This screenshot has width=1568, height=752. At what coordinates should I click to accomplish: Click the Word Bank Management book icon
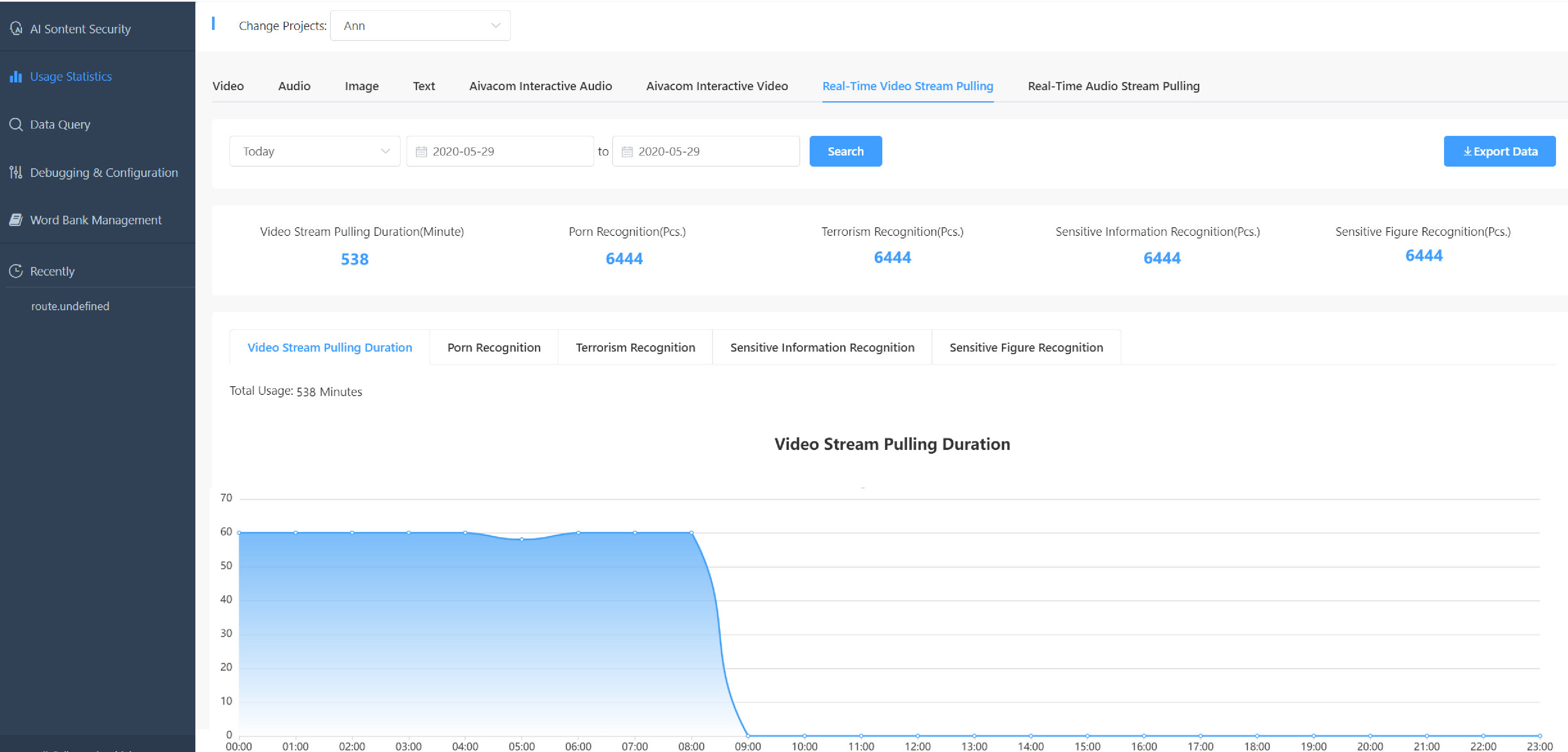coord(16,220)
